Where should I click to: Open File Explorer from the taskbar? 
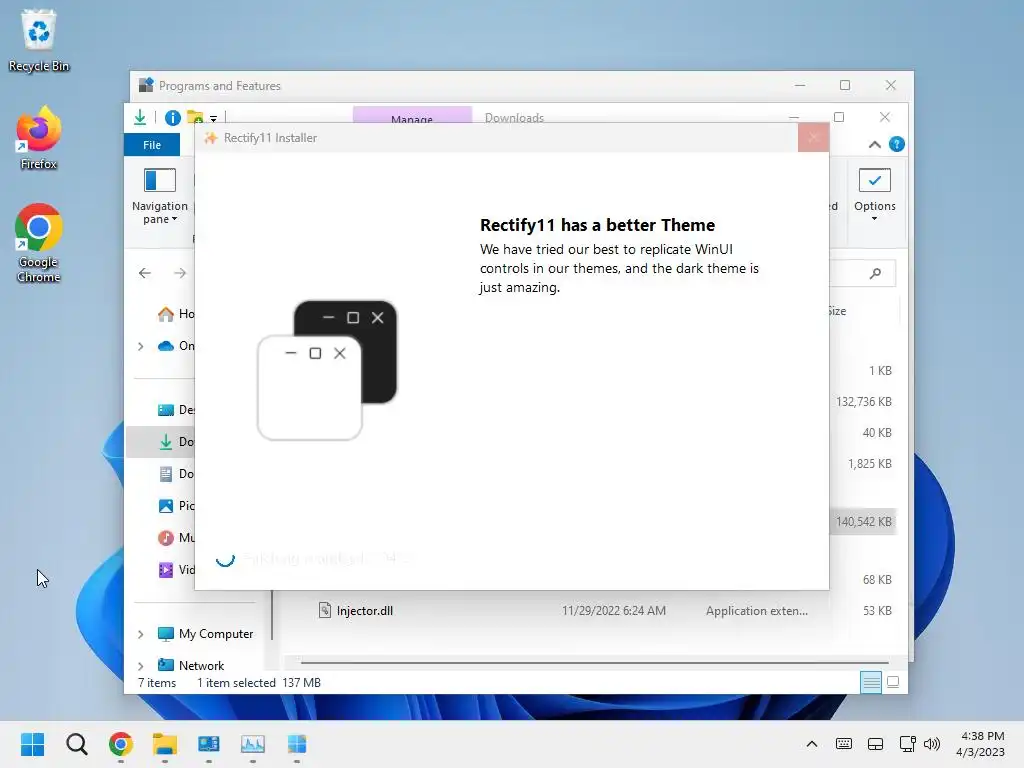[x=165, y=744]
